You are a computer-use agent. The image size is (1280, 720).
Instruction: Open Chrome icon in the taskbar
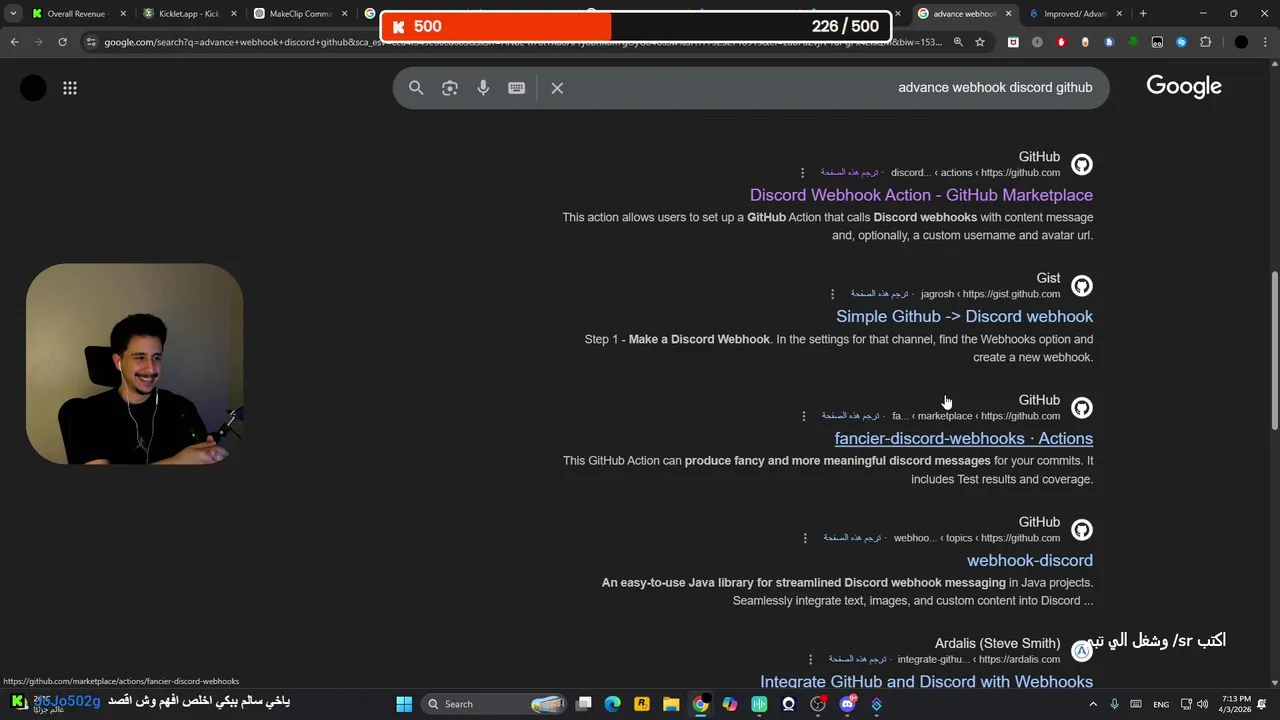click(701, 704)
